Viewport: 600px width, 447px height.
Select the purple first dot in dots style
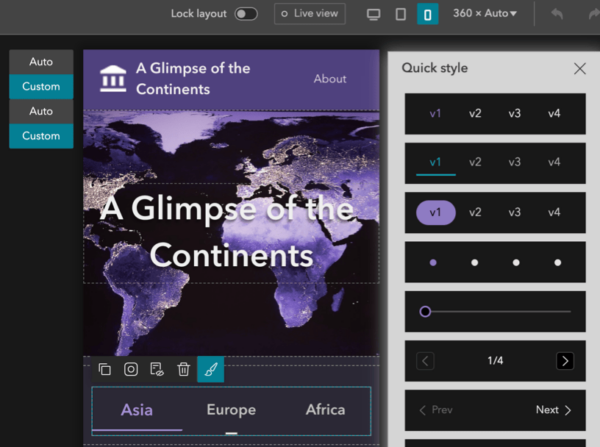(433, 263)
